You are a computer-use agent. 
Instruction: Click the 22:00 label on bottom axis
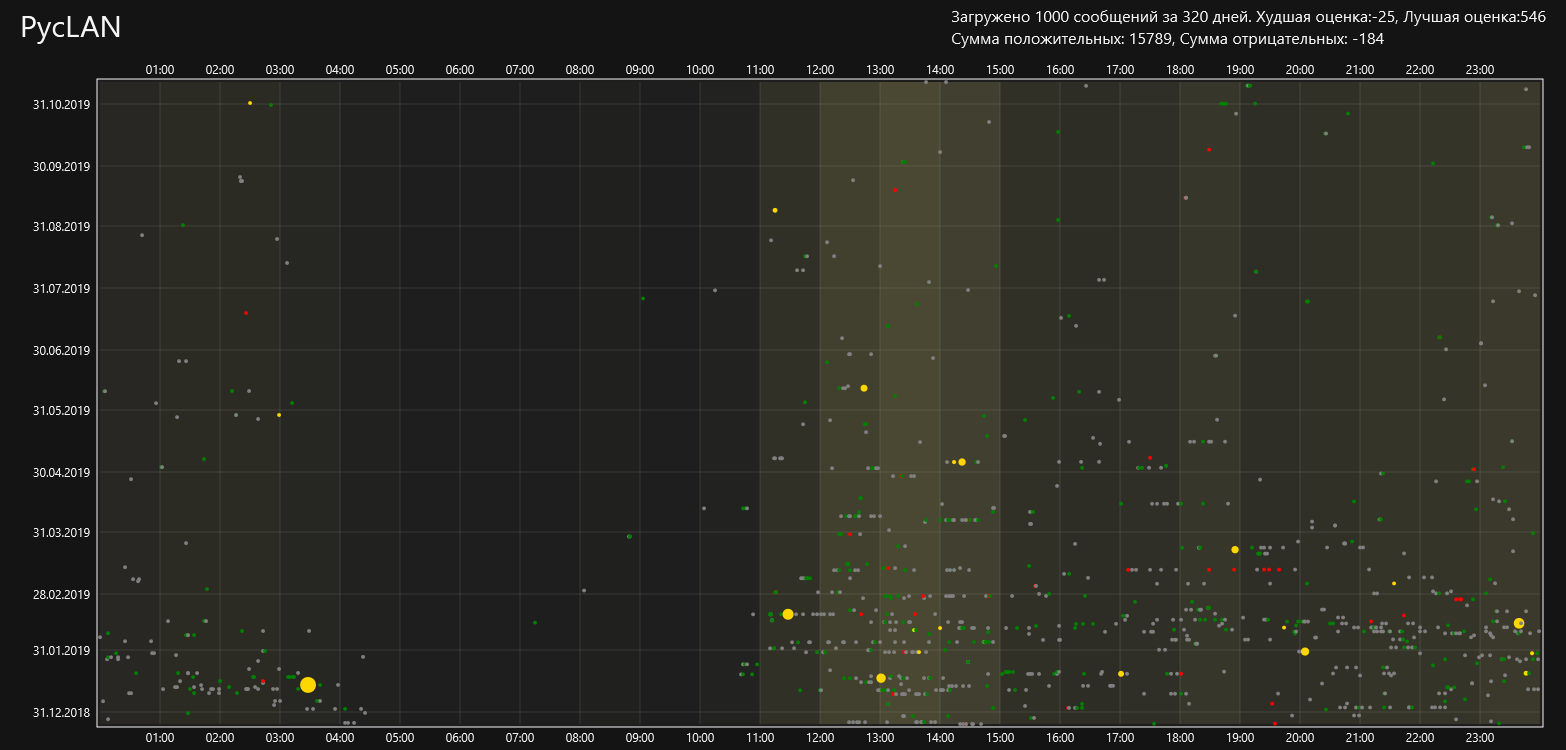pyautogui.click(x=1420, y=738)
